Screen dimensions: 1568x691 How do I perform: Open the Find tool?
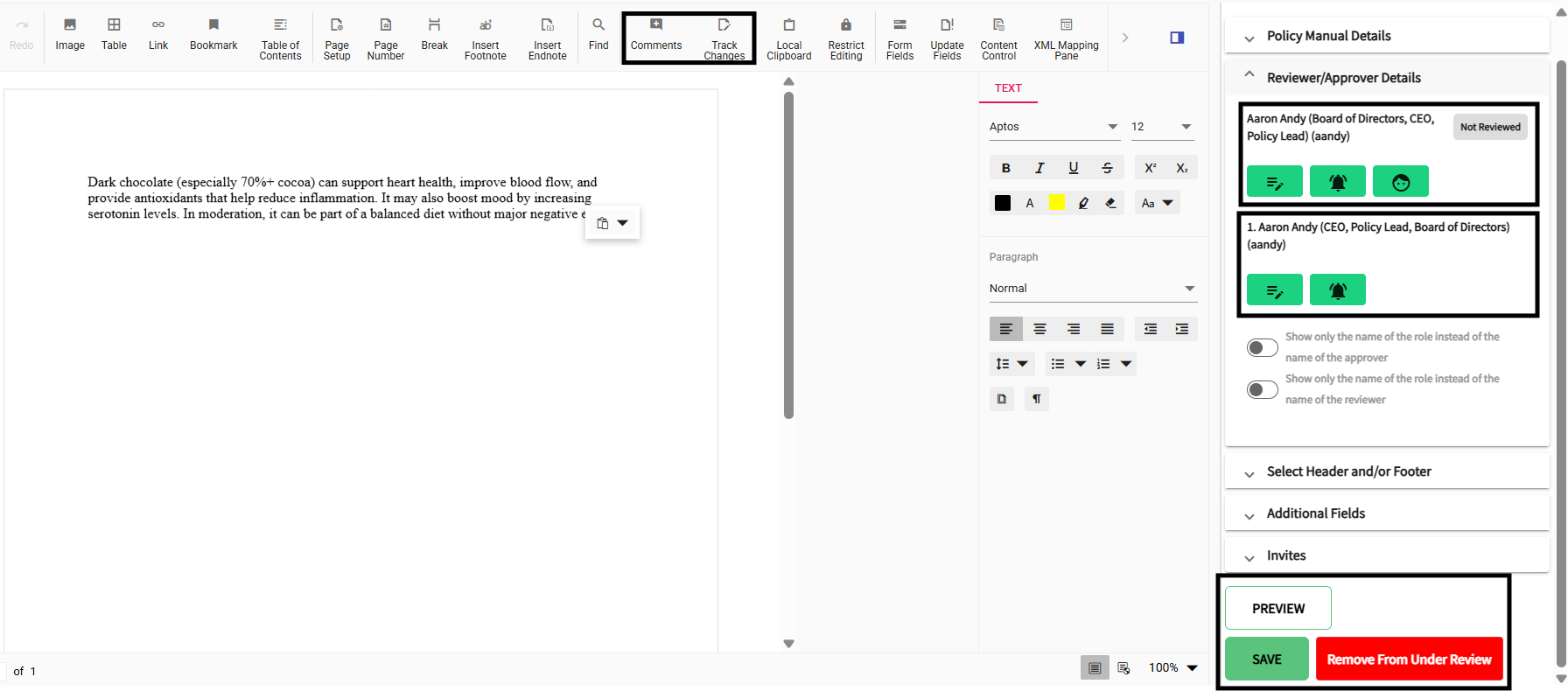(598, 35)
